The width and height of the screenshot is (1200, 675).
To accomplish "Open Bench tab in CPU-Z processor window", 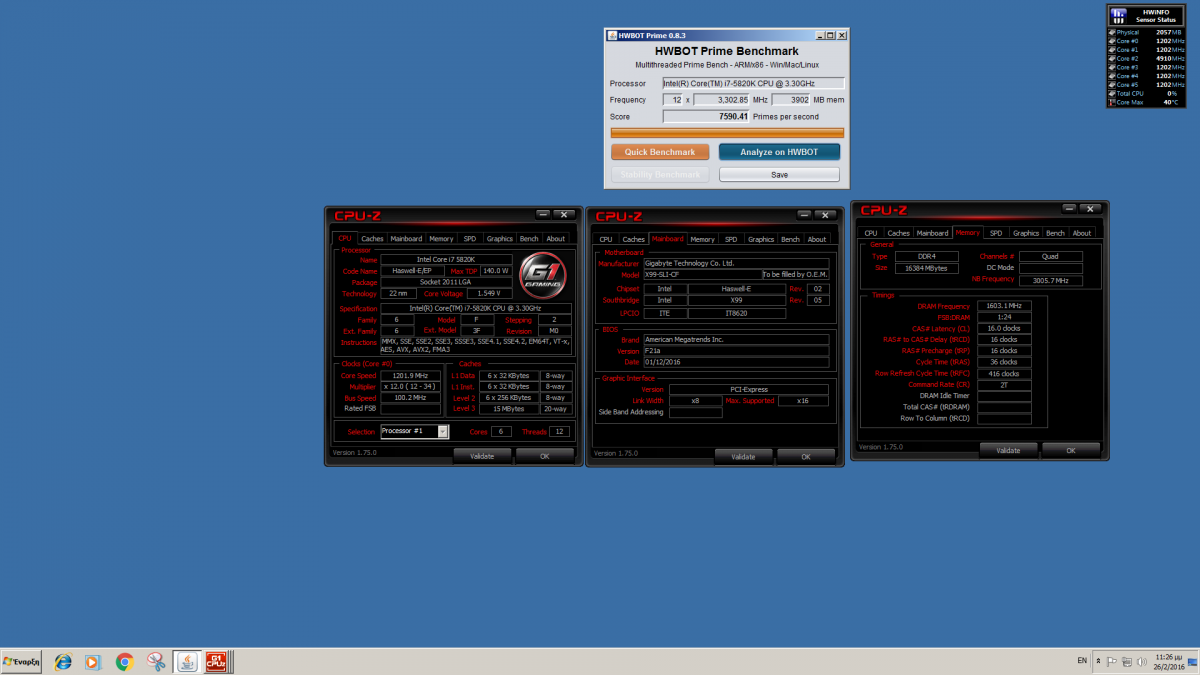I will pyautogui.click(x=529, y=239).
